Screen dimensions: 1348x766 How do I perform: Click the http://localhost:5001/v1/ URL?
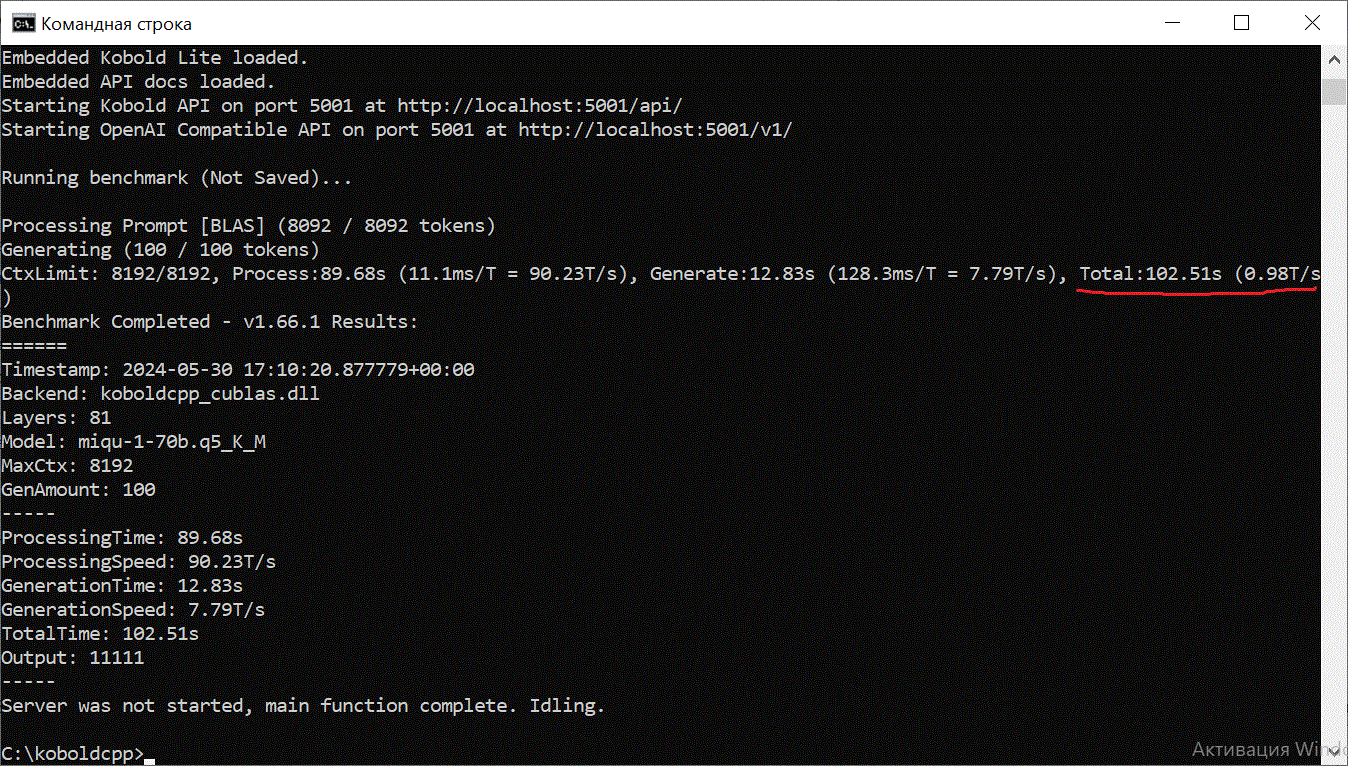pos(655,130)
